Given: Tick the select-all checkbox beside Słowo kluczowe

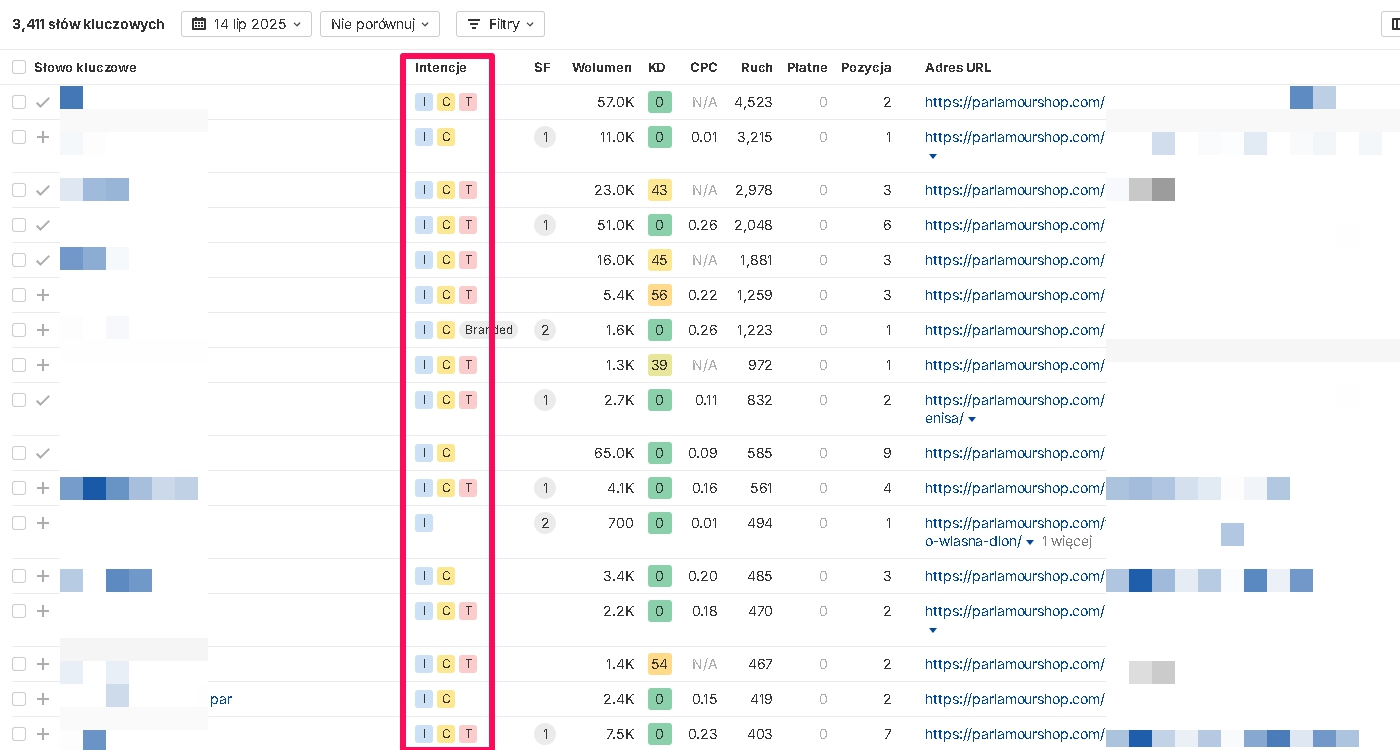Looking at the screenshot, I should [19, 67].
